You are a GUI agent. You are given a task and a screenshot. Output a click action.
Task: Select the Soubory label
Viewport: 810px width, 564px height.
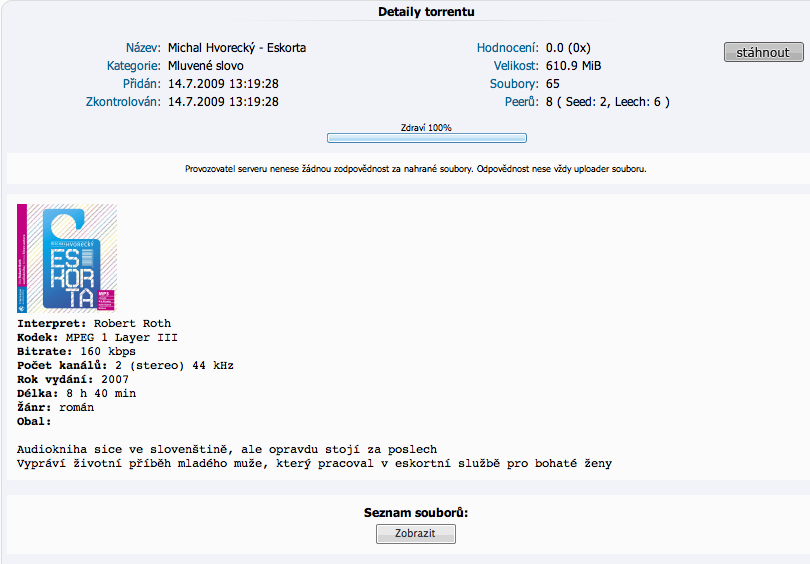click(517, 84)
